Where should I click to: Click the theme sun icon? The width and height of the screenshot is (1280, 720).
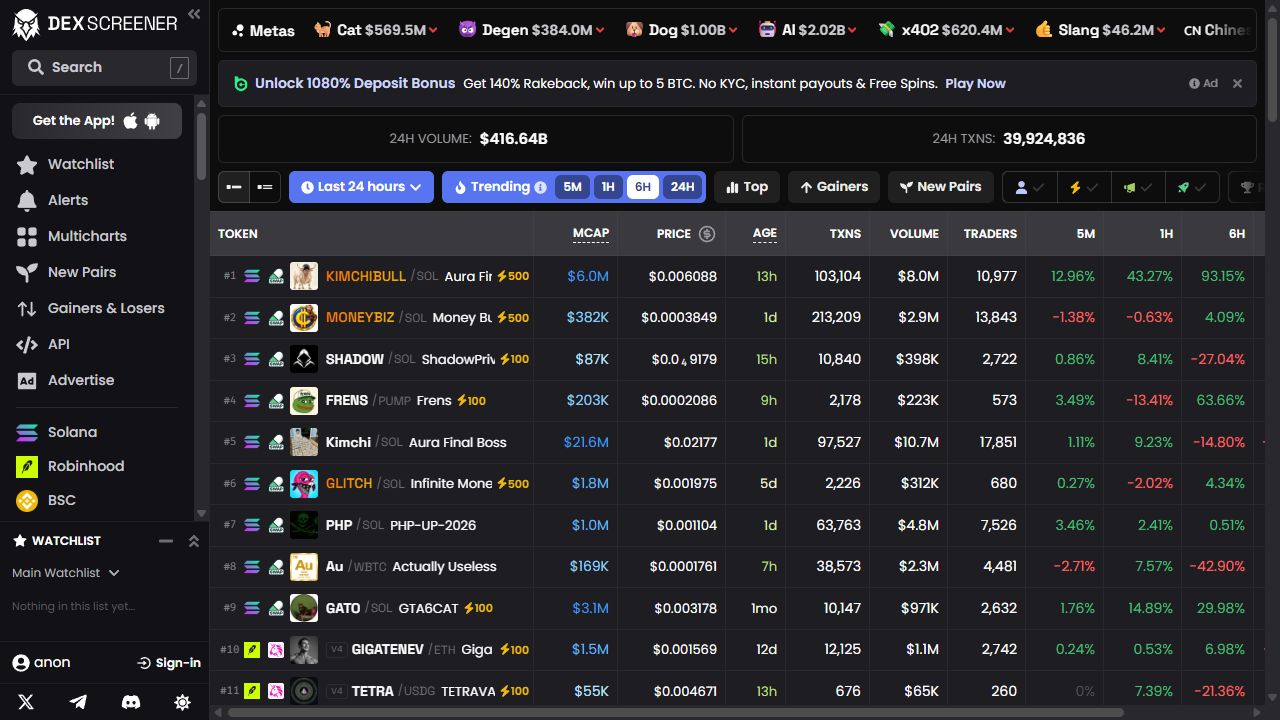click(x=182, y=702)
